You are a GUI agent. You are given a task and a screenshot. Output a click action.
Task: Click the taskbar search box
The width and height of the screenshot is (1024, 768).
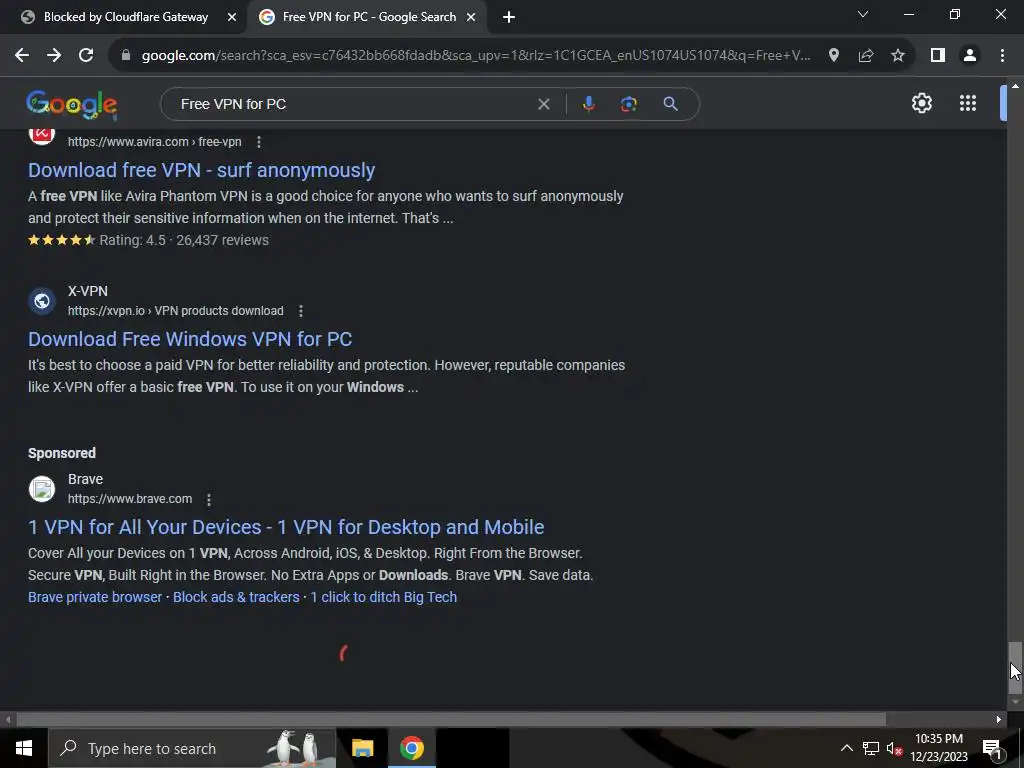tap(192, 748)
